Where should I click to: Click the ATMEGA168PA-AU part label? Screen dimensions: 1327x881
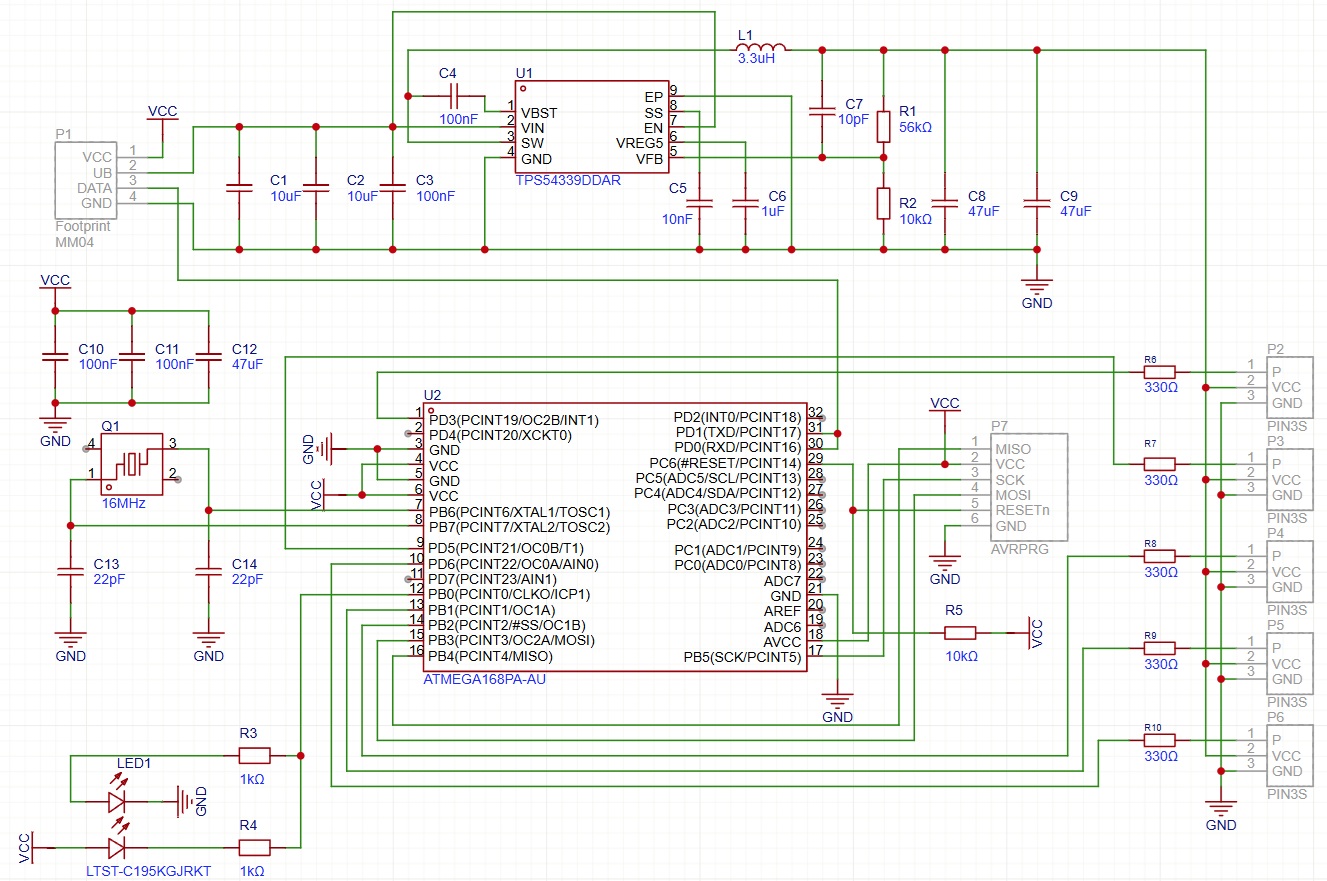(x=485, y=679)
